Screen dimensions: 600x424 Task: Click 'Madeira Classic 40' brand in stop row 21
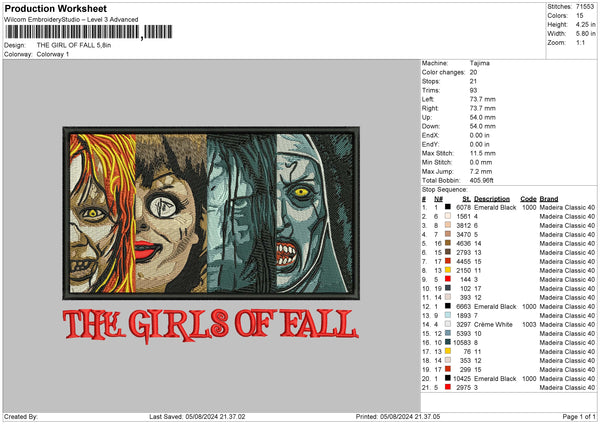(567, 388)
